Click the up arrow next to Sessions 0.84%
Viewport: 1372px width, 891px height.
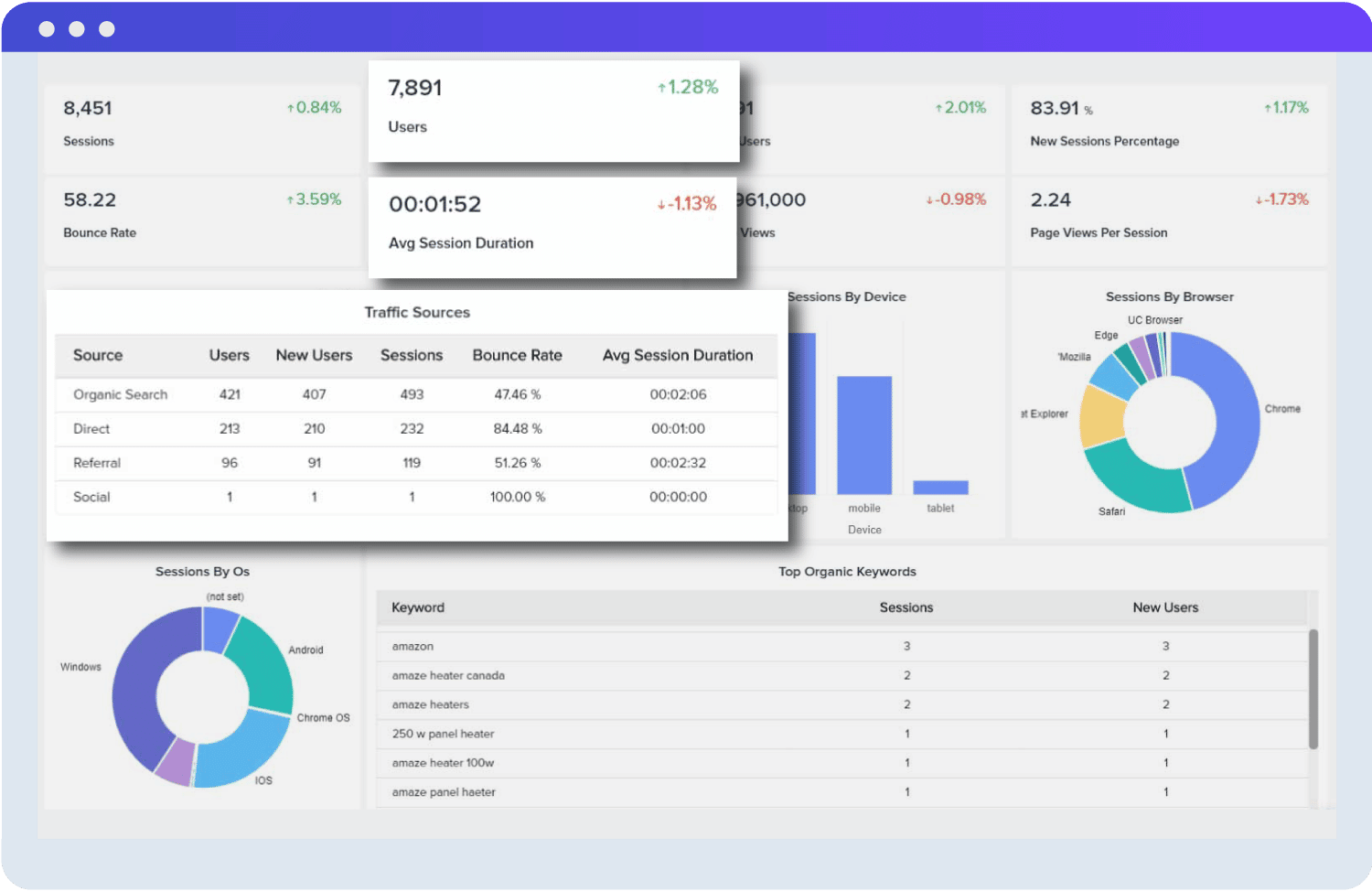[291, 107]
